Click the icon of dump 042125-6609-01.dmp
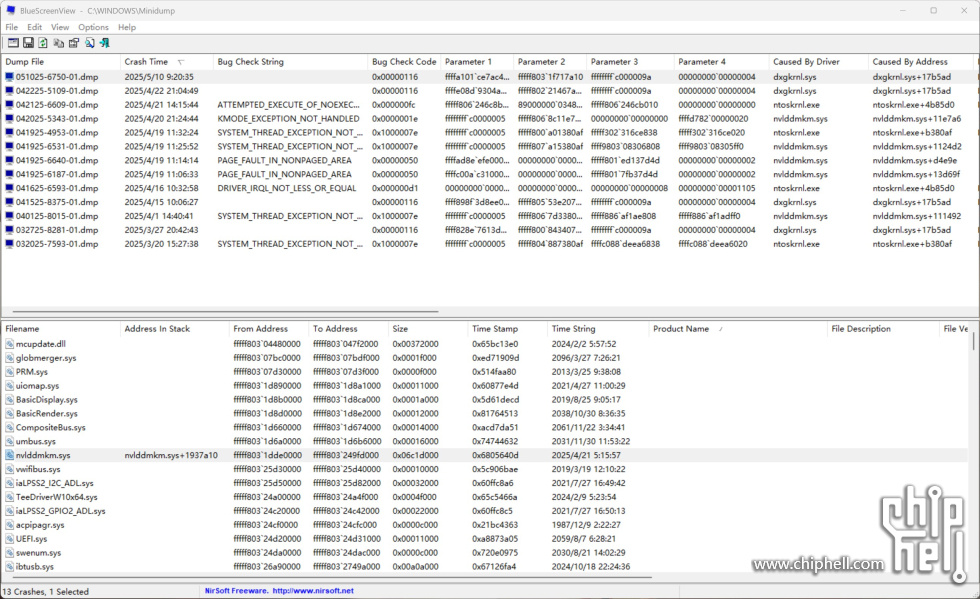This screenshot has height=599, width=980. coord(9,104)
